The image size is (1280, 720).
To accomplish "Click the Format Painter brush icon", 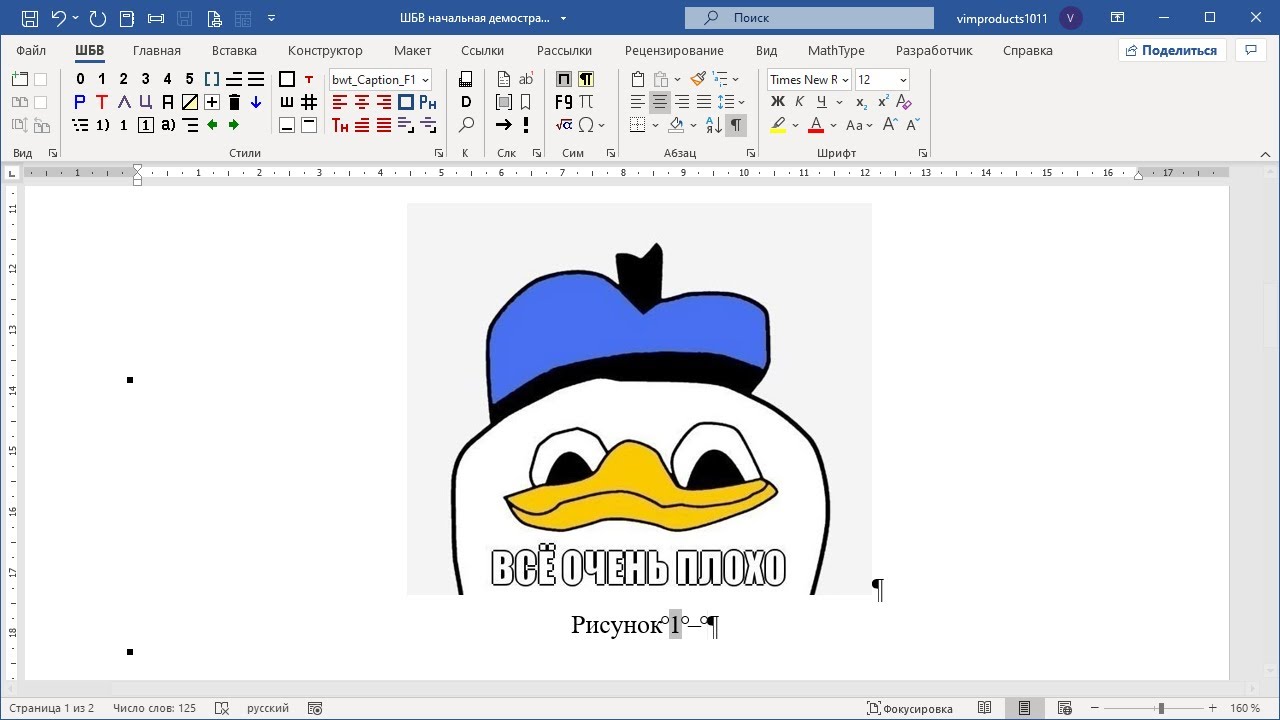I will (x=698, y=79).
